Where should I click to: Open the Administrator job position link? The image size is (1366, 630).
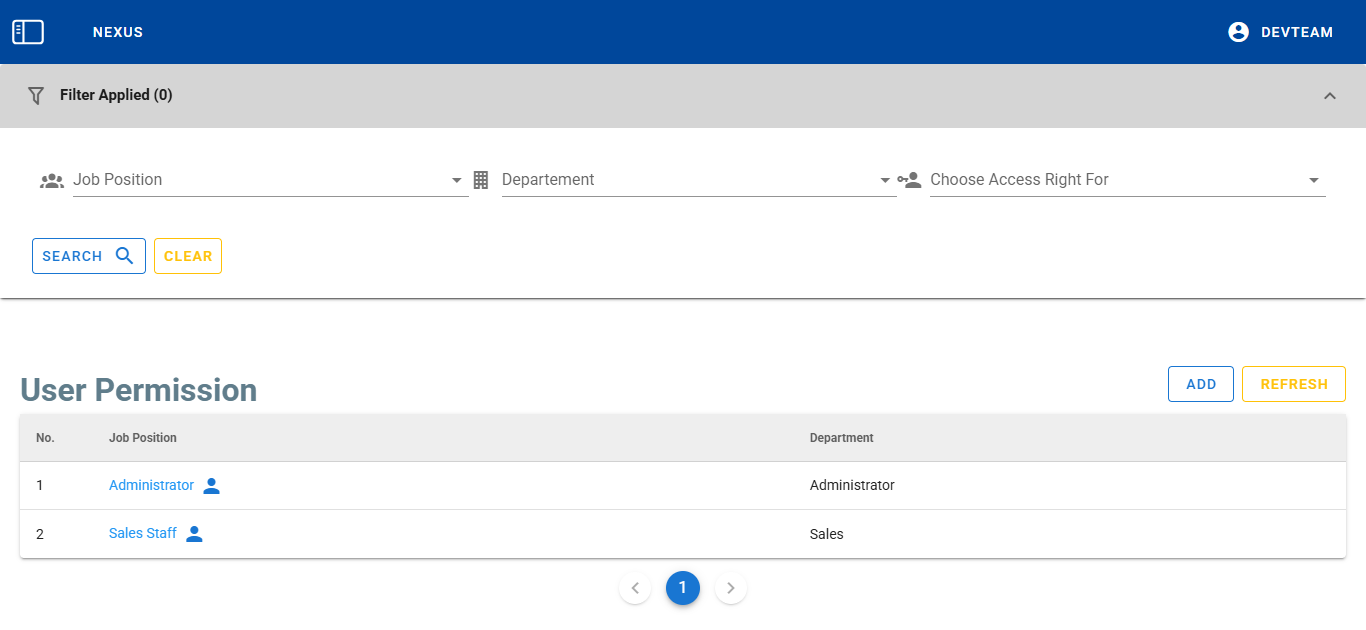click(151, 485)
